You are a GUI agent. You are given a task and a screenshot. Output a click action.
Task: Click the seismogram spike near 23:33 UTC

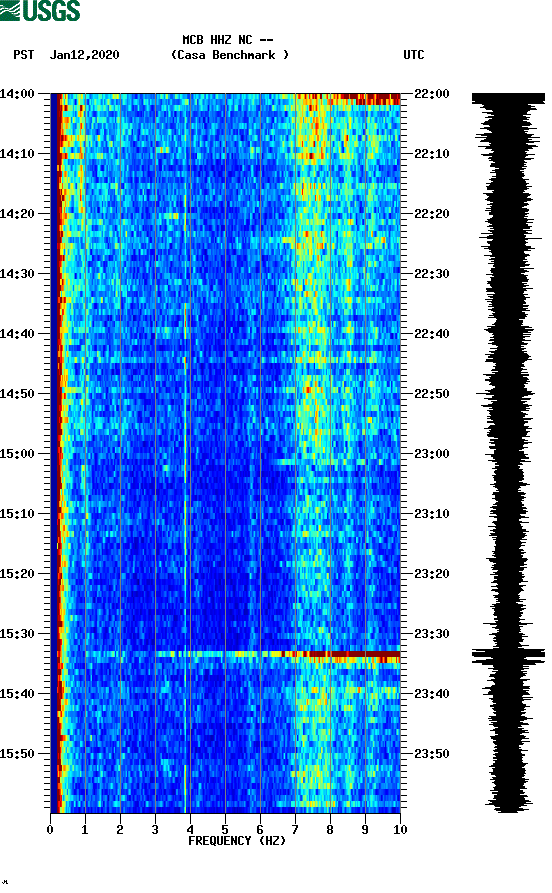click(508, 656)
